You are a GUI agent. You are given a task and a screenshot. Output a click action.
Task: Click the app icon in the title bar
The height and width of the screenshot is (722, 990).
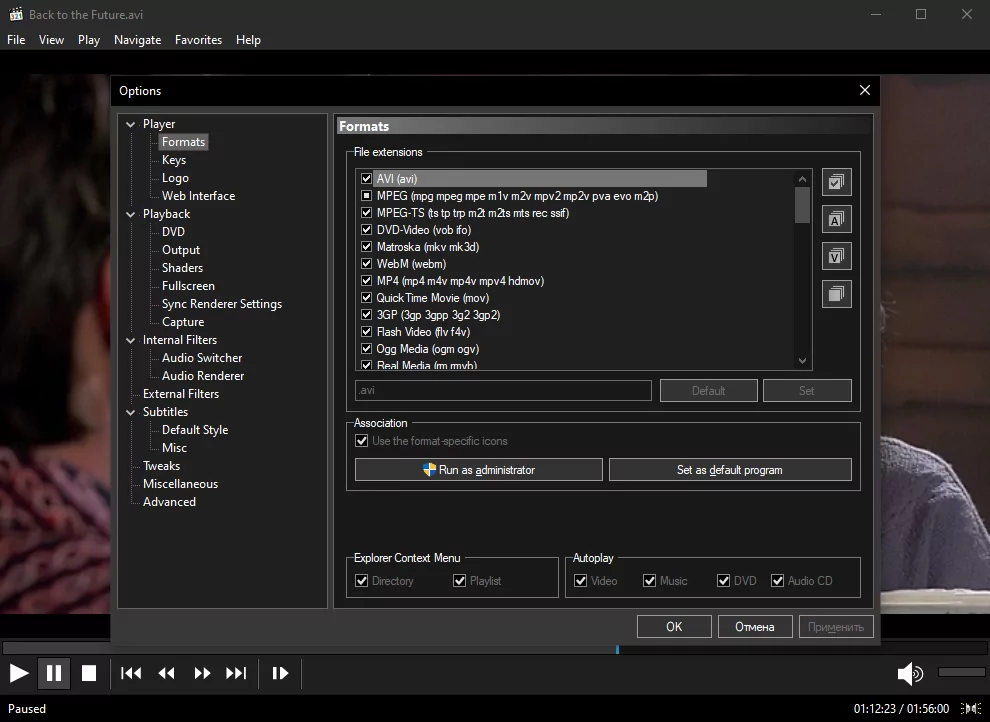pyautogui.click(x=16, y=14)
